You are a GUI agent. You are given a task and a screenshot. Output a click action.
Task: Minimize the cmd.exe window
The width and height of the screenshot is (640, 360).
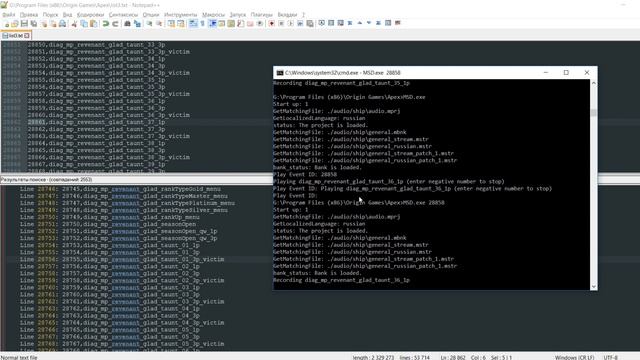(546, 73)
